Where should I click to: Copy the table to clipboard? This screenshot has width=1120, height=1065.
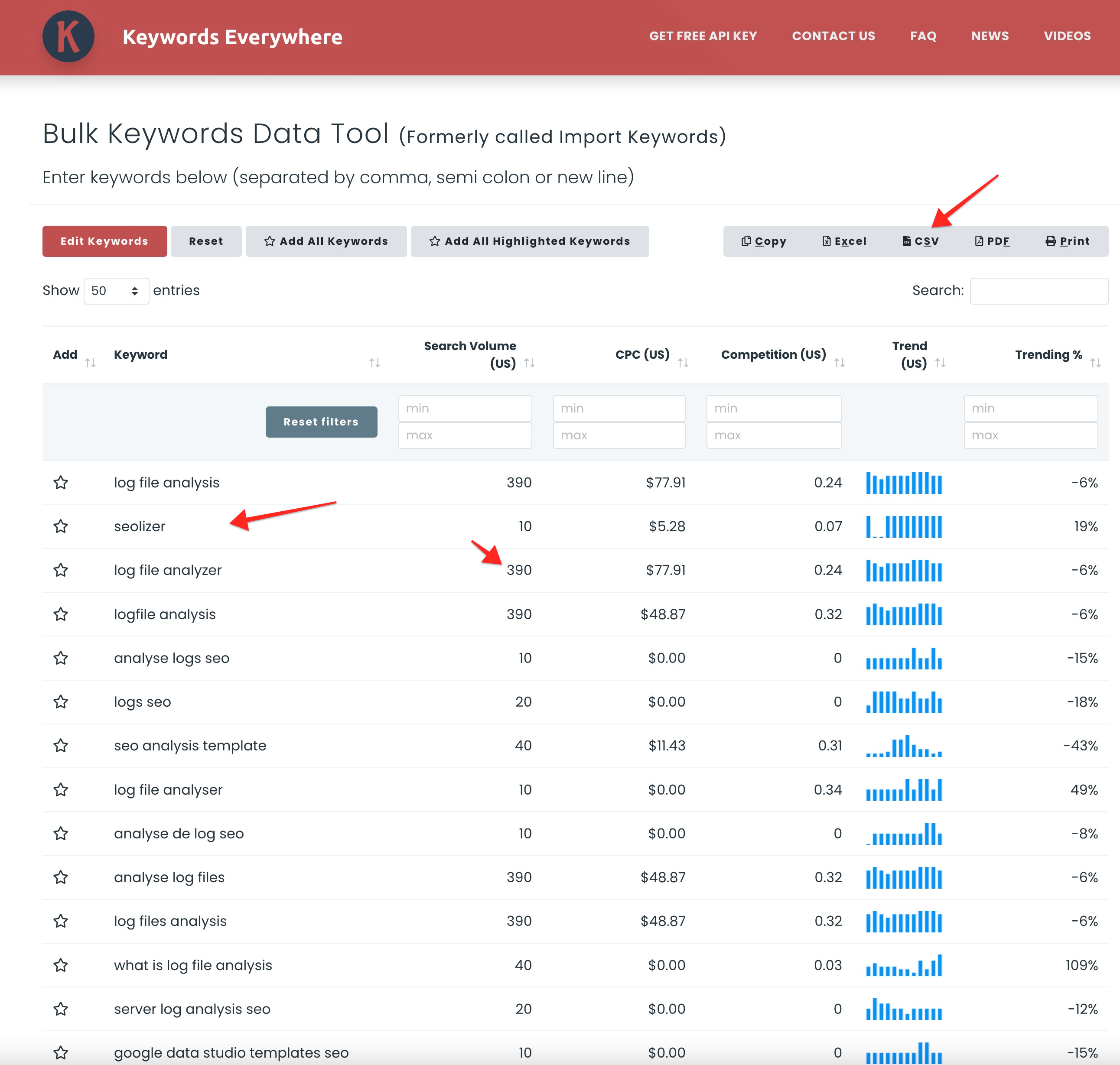[763, 241]
